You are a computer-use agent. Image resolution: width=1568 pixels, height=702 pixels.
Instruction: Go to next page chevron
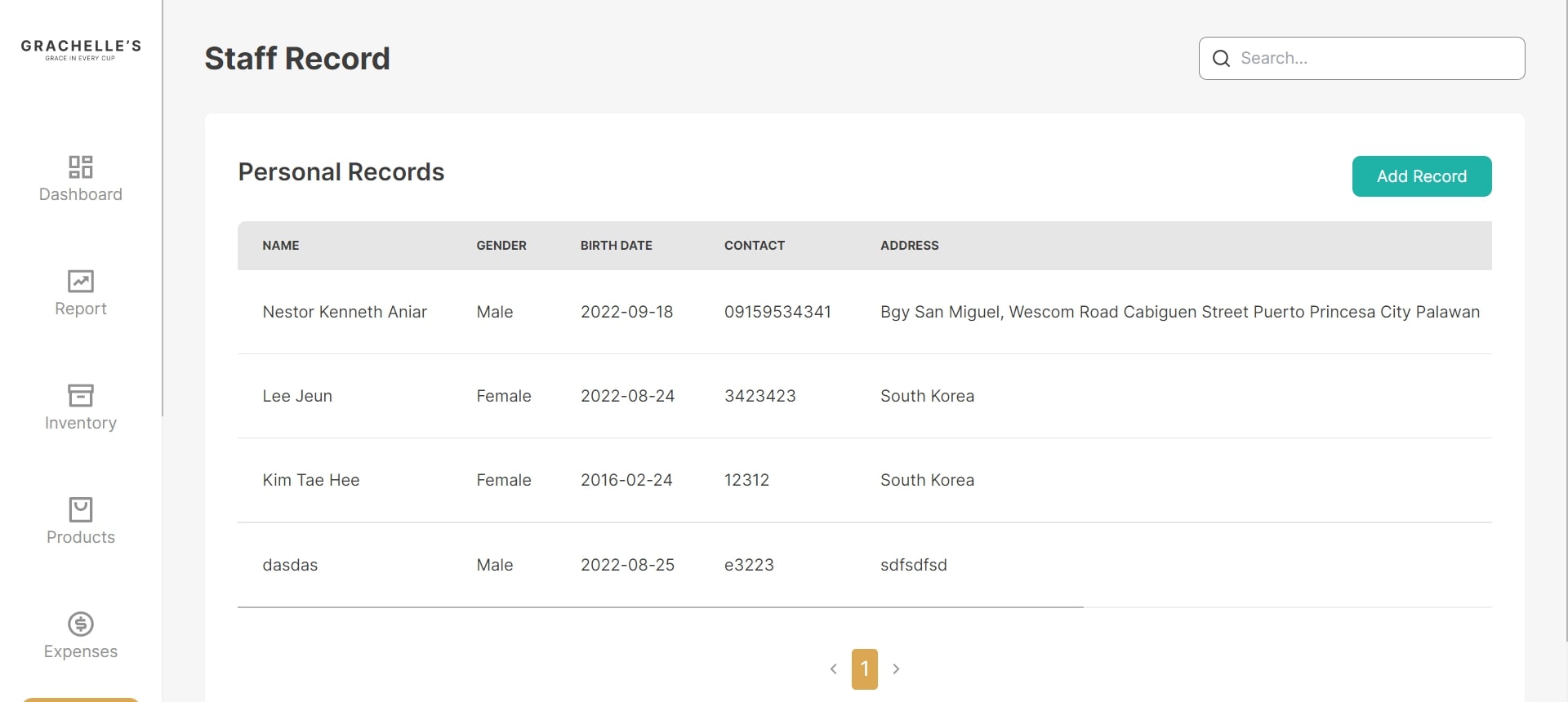point(896,669)
